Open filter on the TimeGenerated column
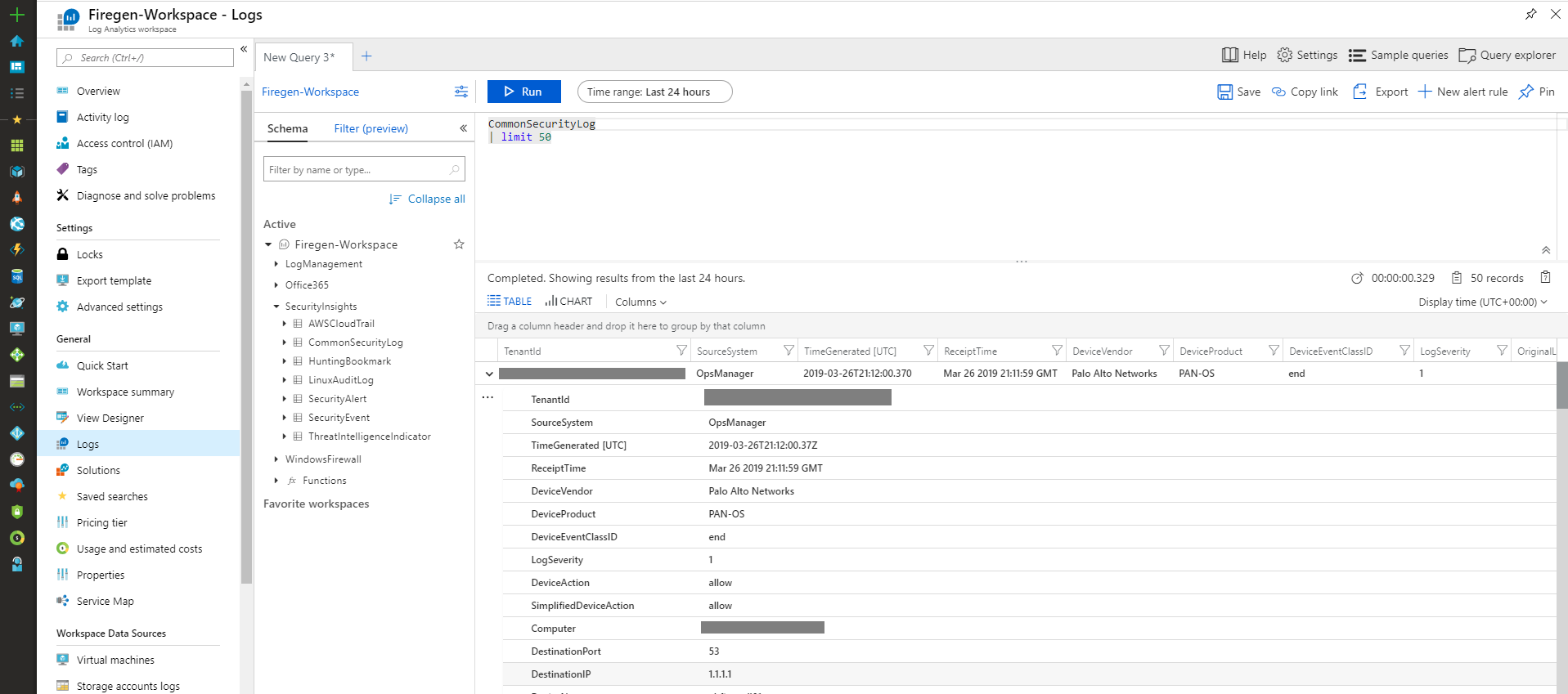 (x=928, y=351)
